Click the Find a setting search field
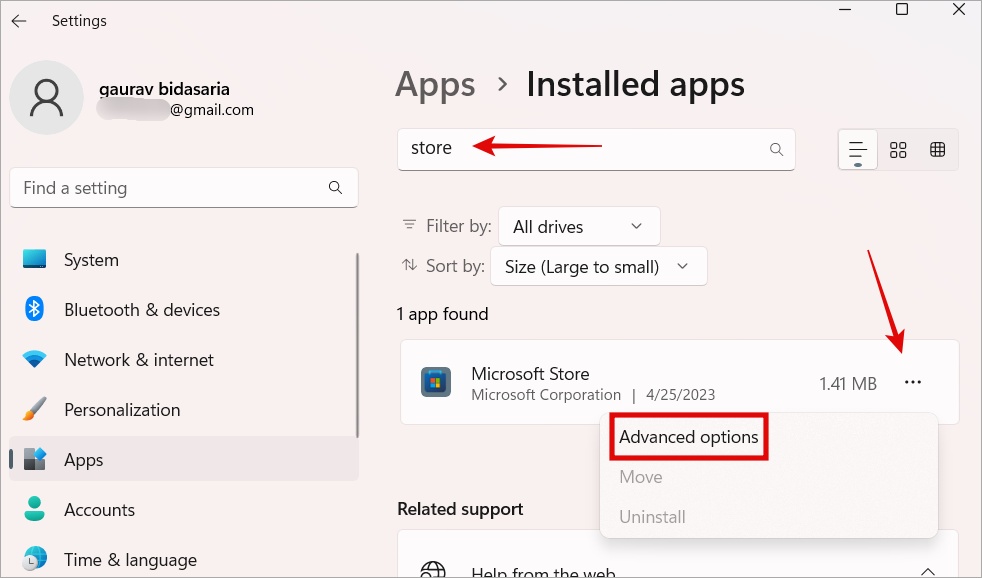This screenshot has height=578, width=982. tap(170, 188)
